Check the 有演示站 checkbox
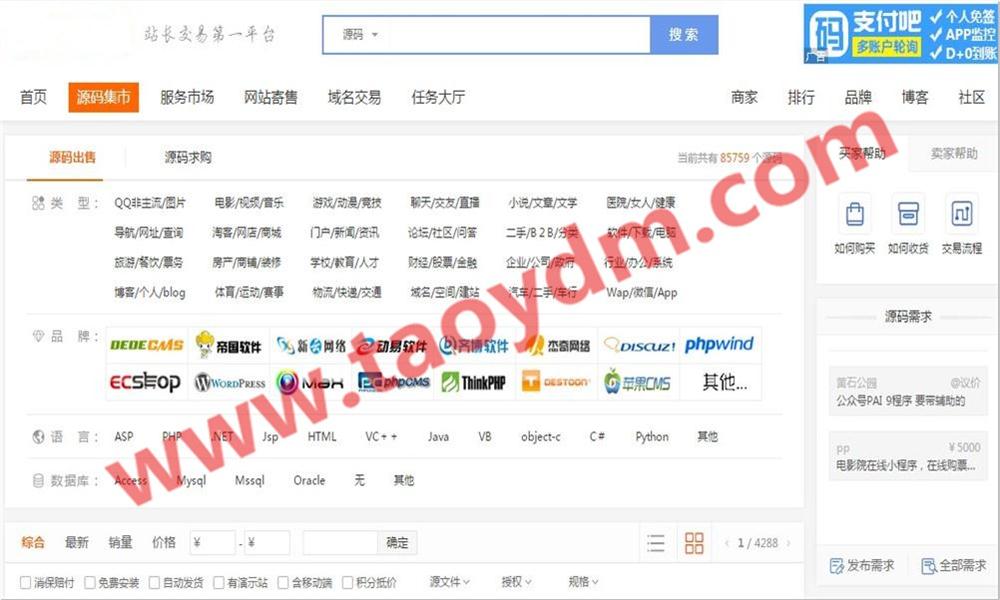 [219, 582]
